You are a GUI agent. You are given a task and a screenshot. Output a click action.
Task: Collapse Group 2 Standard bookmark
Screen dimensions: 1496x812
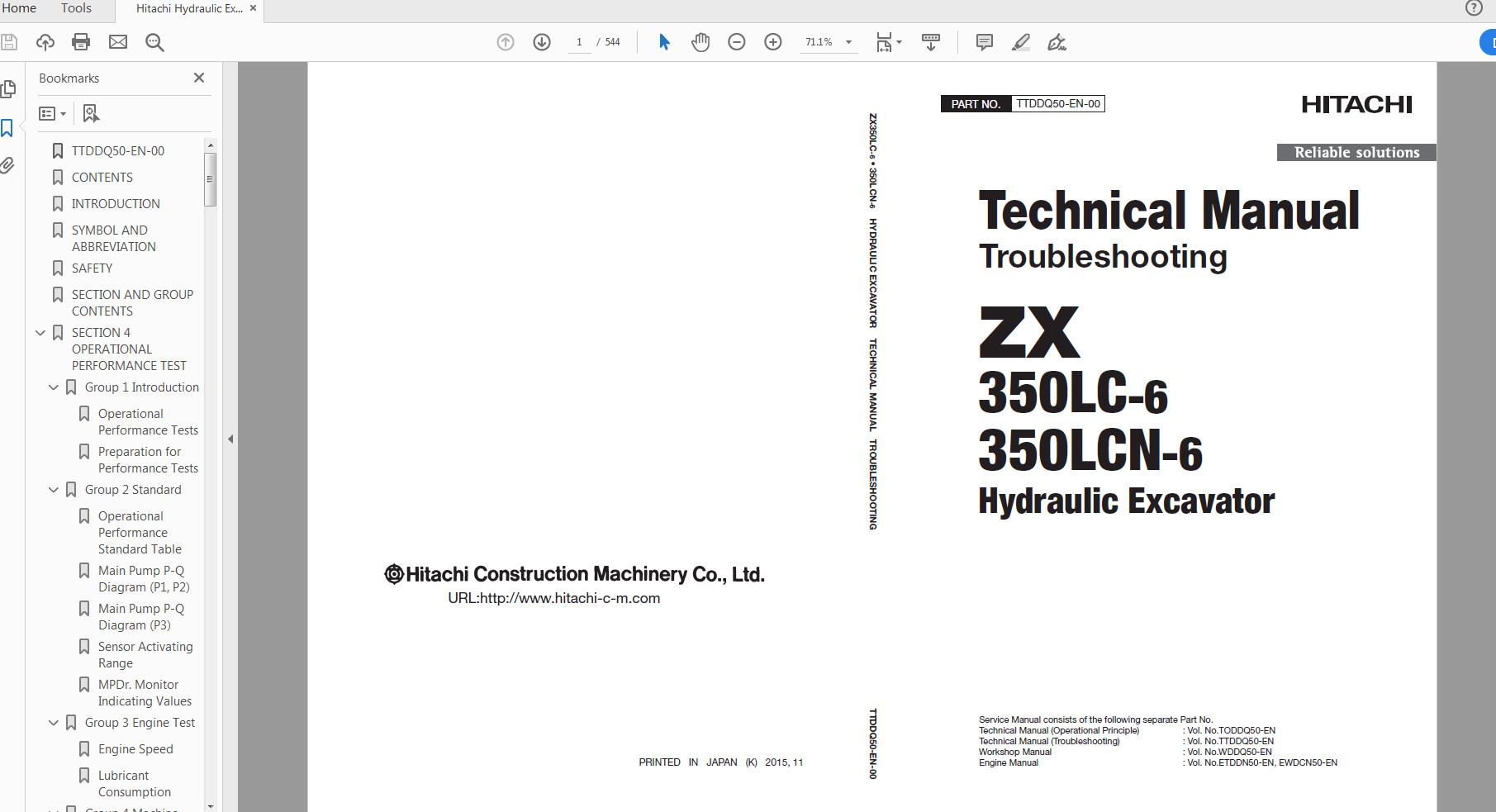(x=54, y=490)
